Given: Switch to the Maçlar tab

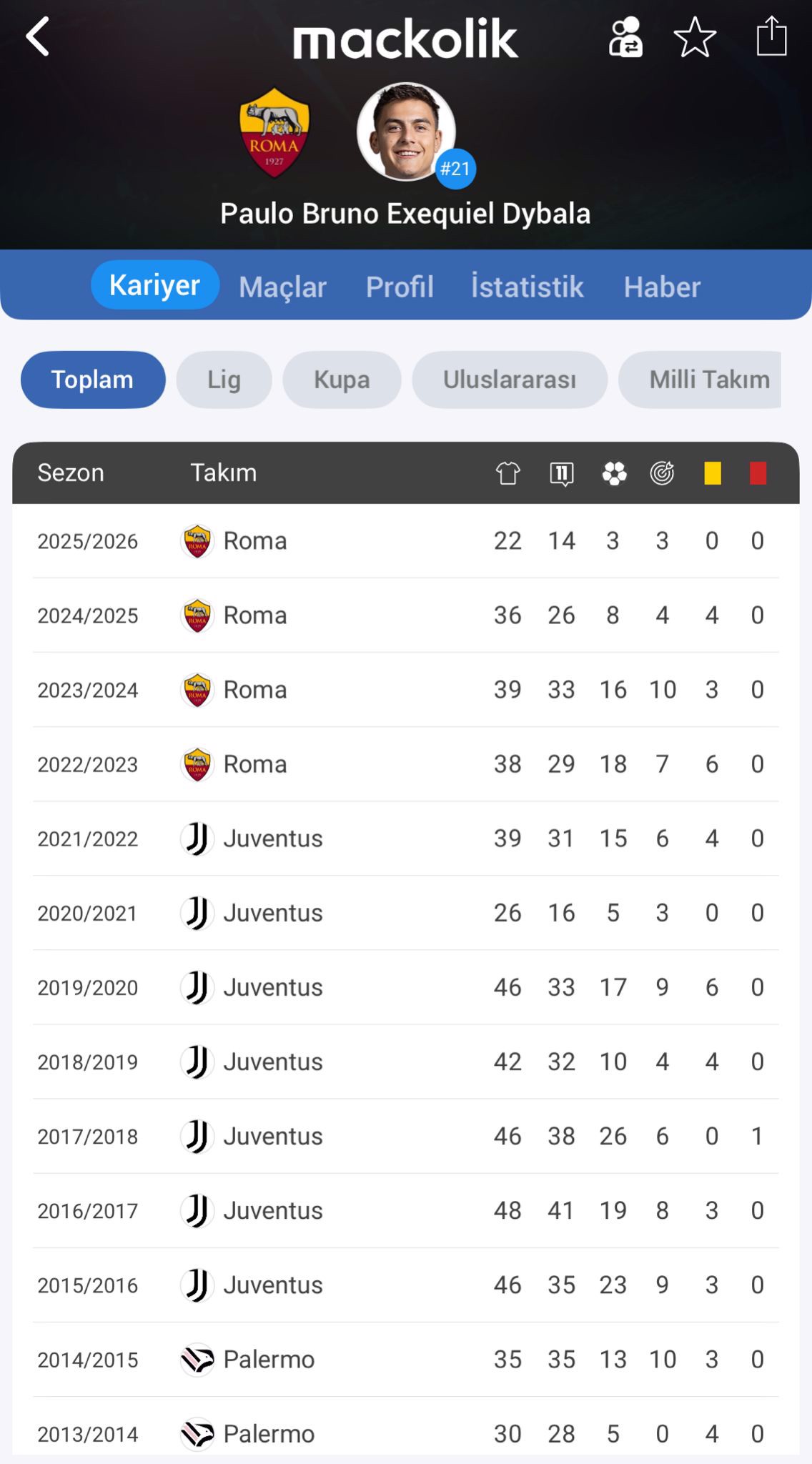Looking at the screenshot, I should 282,287.
